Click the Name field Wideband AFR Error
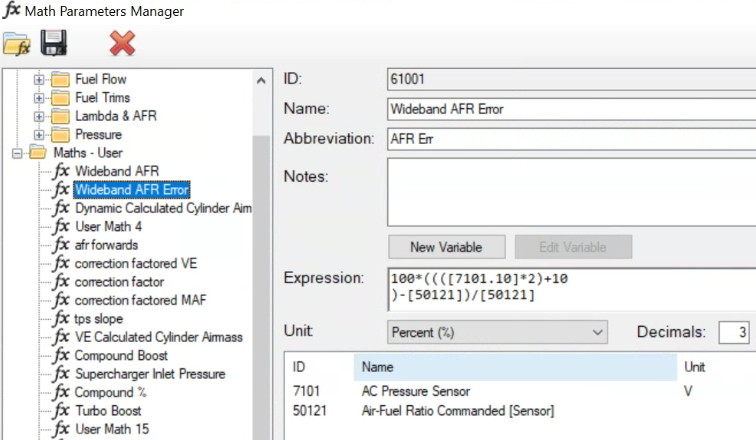756x440 pixels. tap(571, 109)
